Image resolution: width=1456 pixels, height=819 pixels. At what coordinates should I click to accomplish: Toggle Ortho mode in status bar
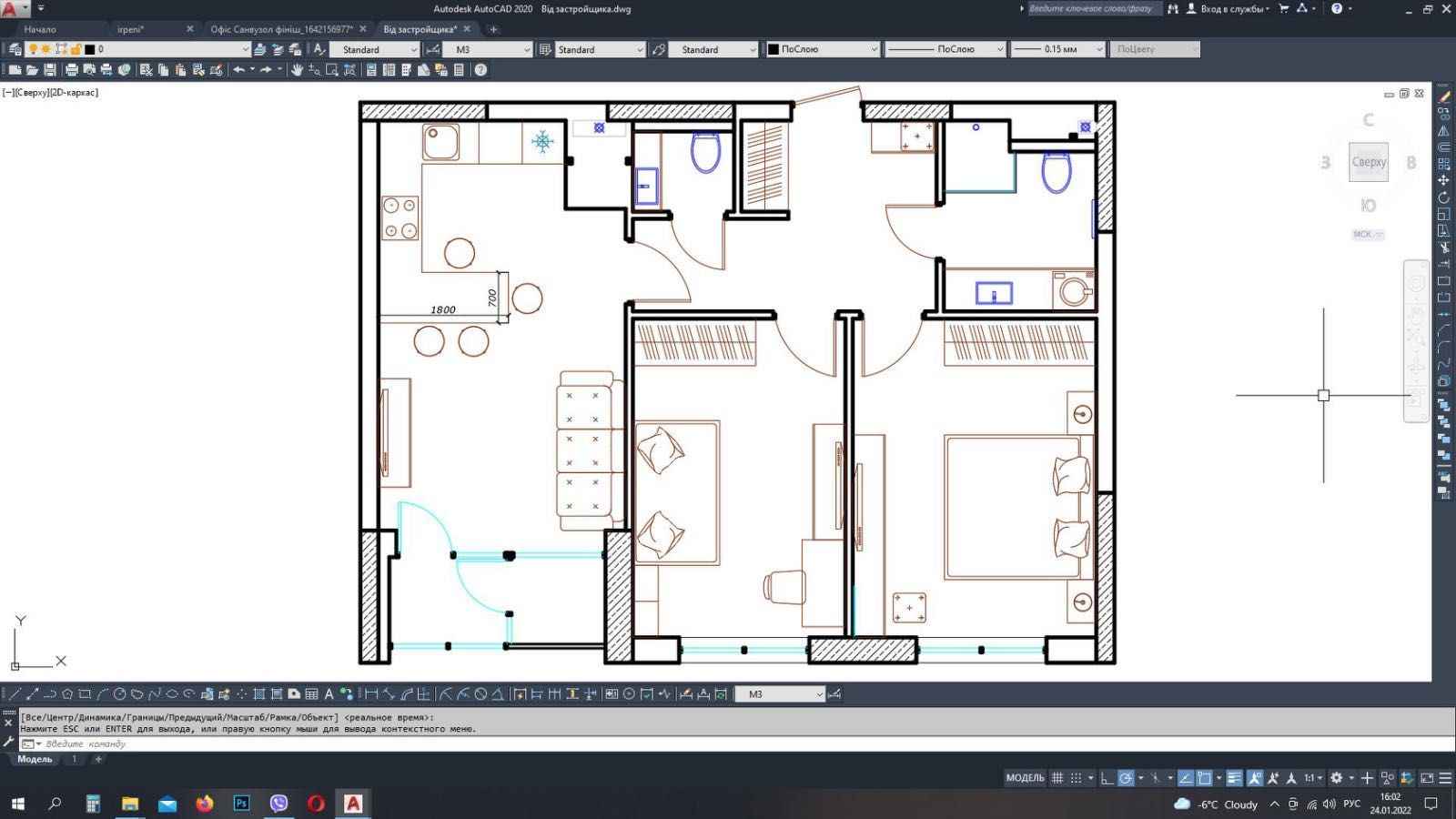tap(1106, 778)
